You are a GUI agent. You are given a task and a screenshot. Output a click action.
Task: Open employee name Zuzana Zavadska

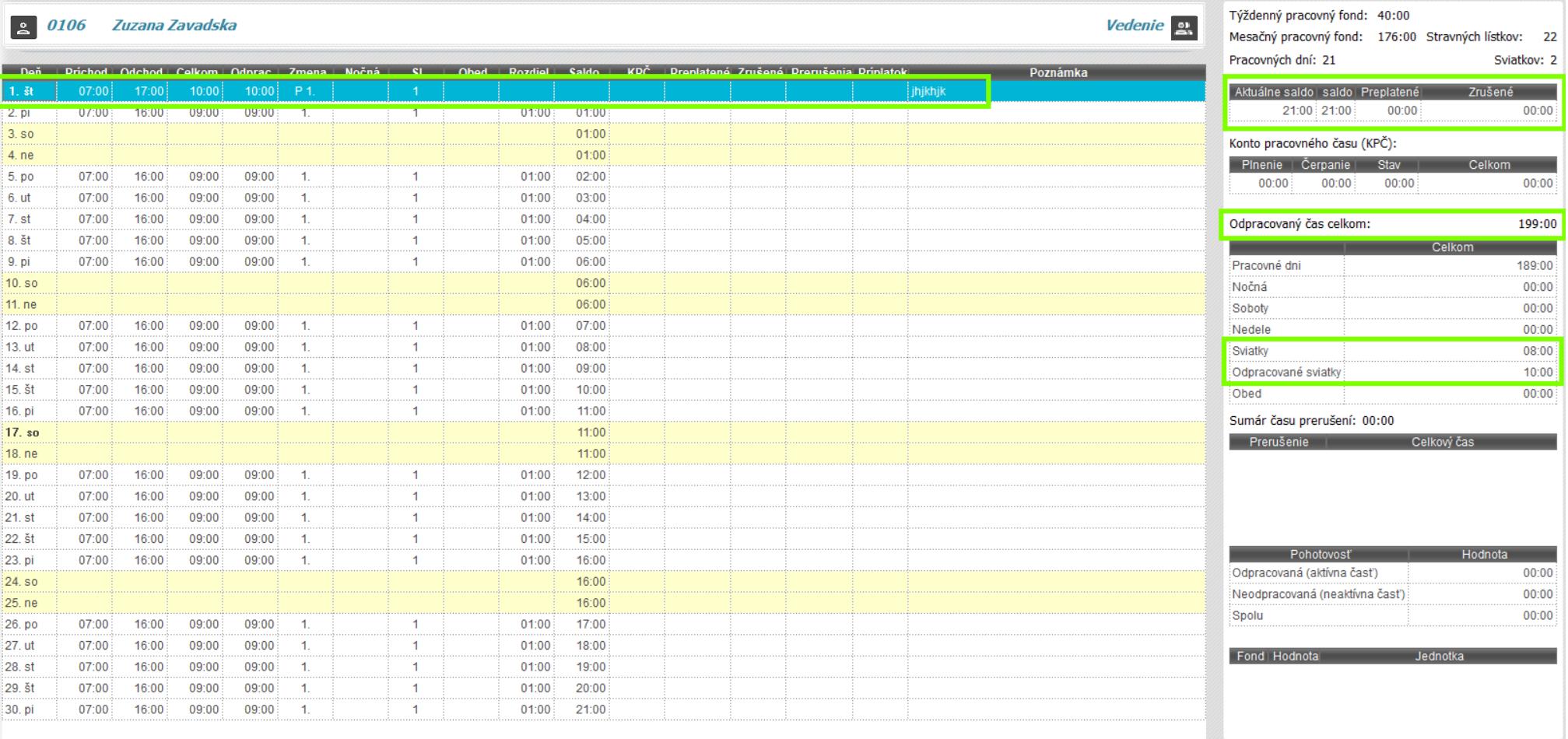pos(174,26)
